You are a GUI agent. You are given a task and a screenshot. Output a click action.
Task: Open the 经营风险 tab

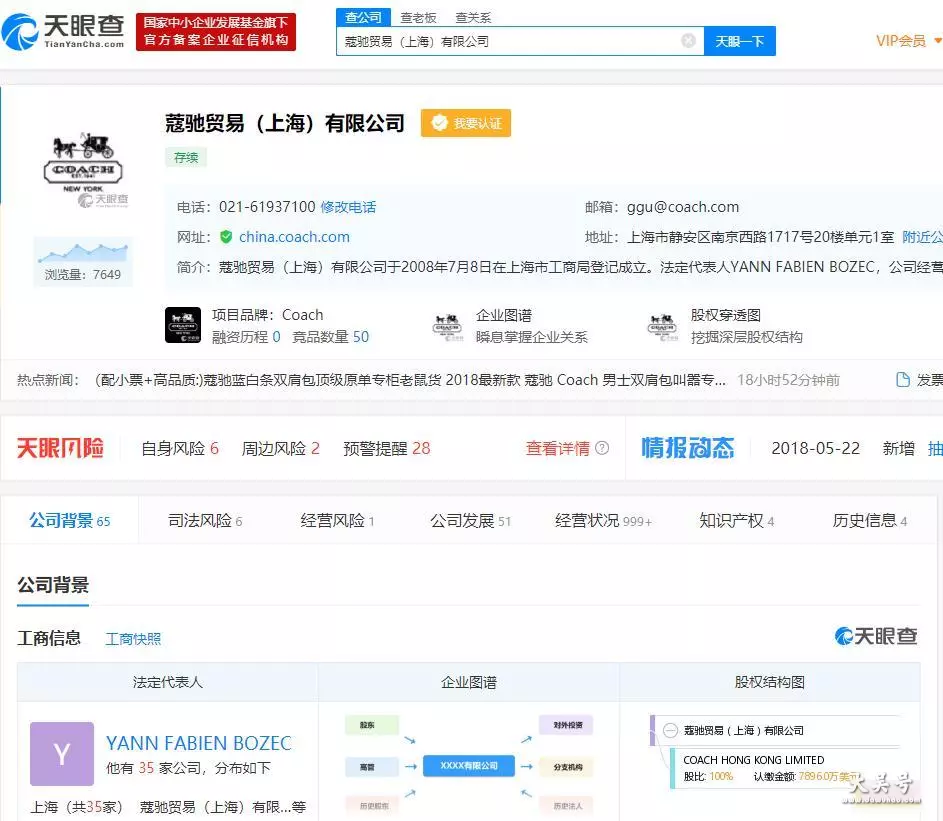[337, 520]
